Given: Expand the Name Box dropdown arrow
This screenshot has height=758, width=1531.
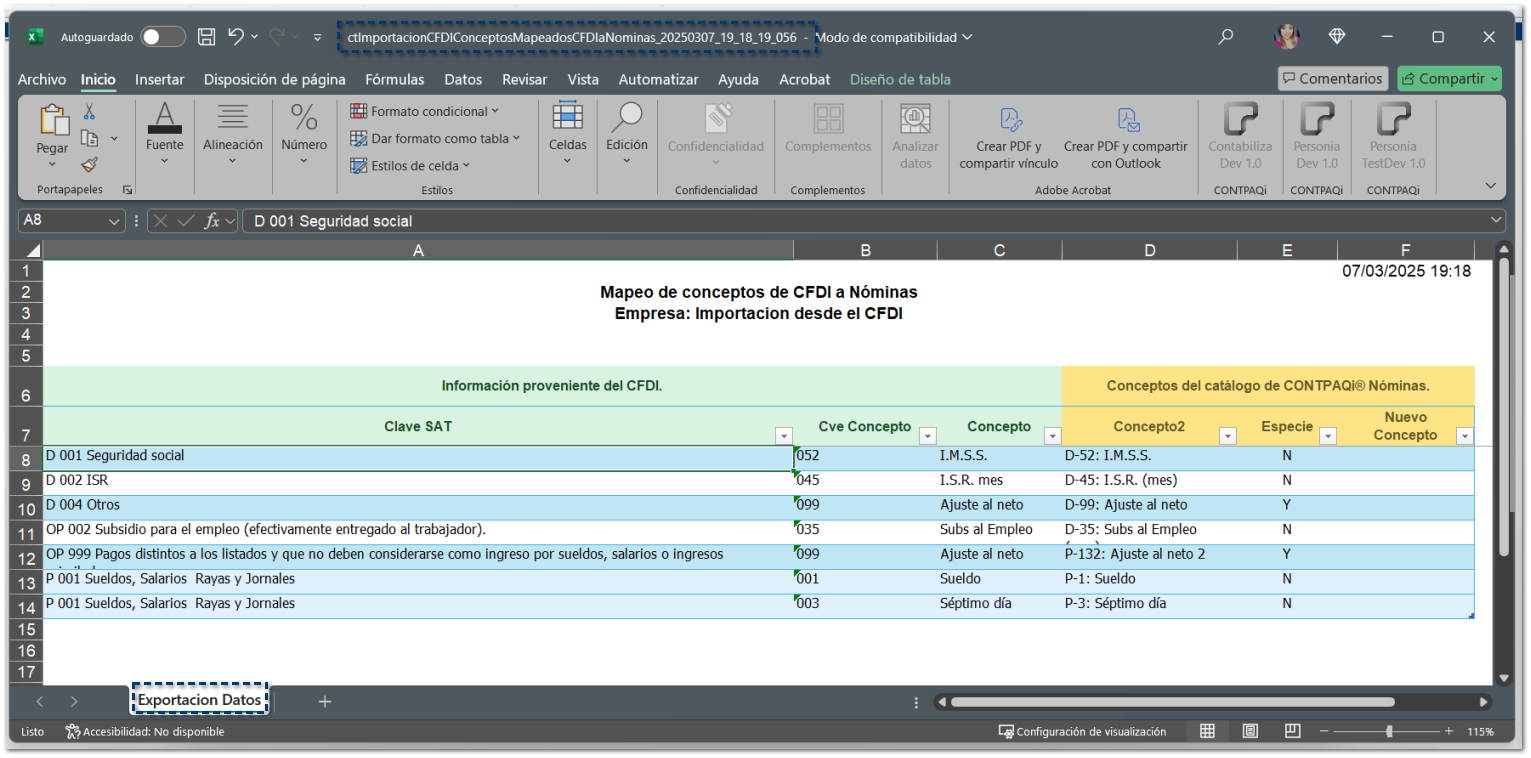Looking at the screenshot, I should tap(114, 221).
